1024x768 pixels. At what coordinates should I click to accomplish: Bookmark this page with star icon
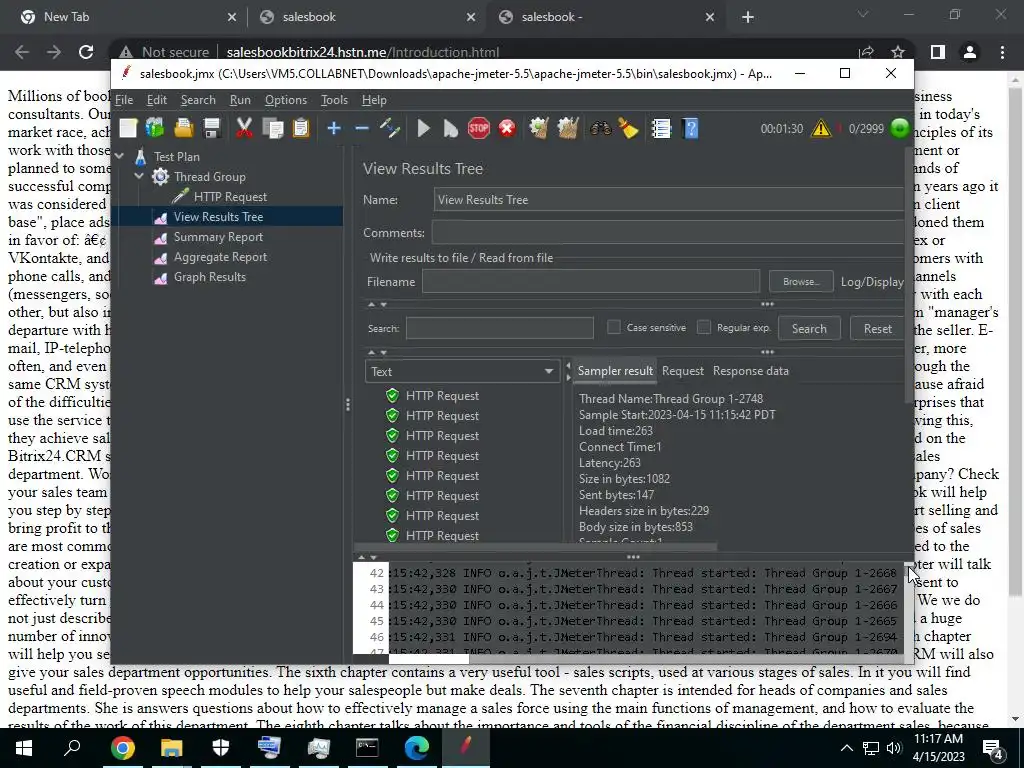(x=898, y=52)
